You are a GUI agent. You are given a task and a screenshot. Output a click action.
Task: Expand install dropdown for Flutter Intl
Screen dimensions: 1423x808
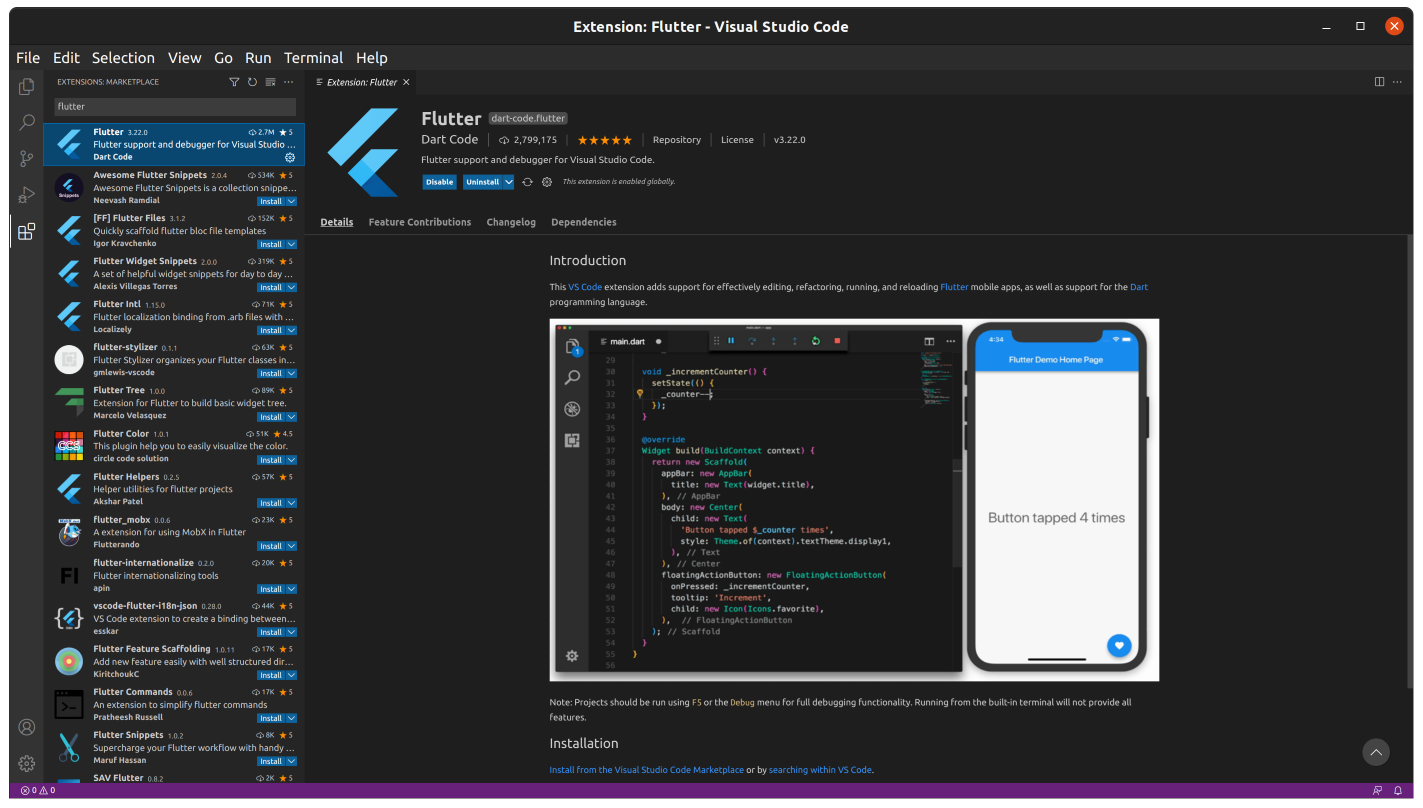pos(292,330)
